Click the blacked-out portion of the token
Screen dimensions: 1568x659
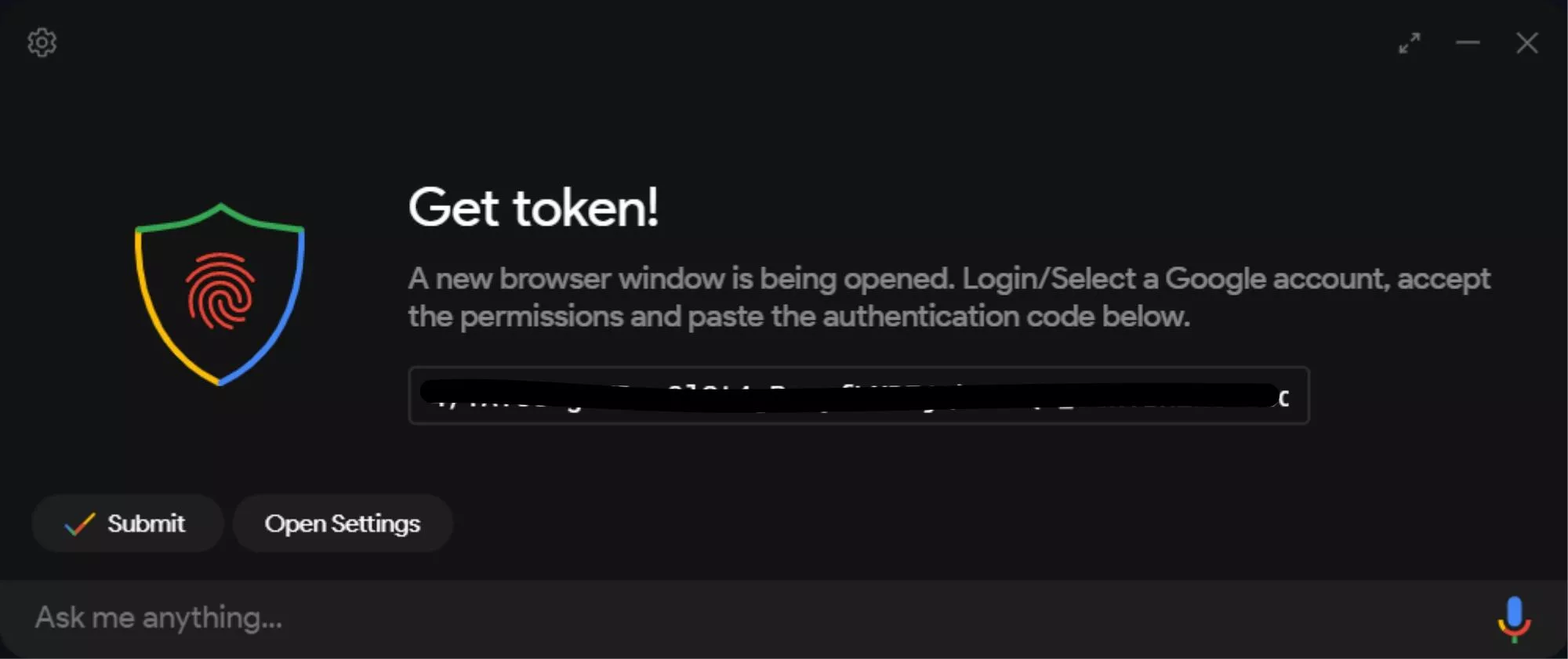(x=849, y=396)
